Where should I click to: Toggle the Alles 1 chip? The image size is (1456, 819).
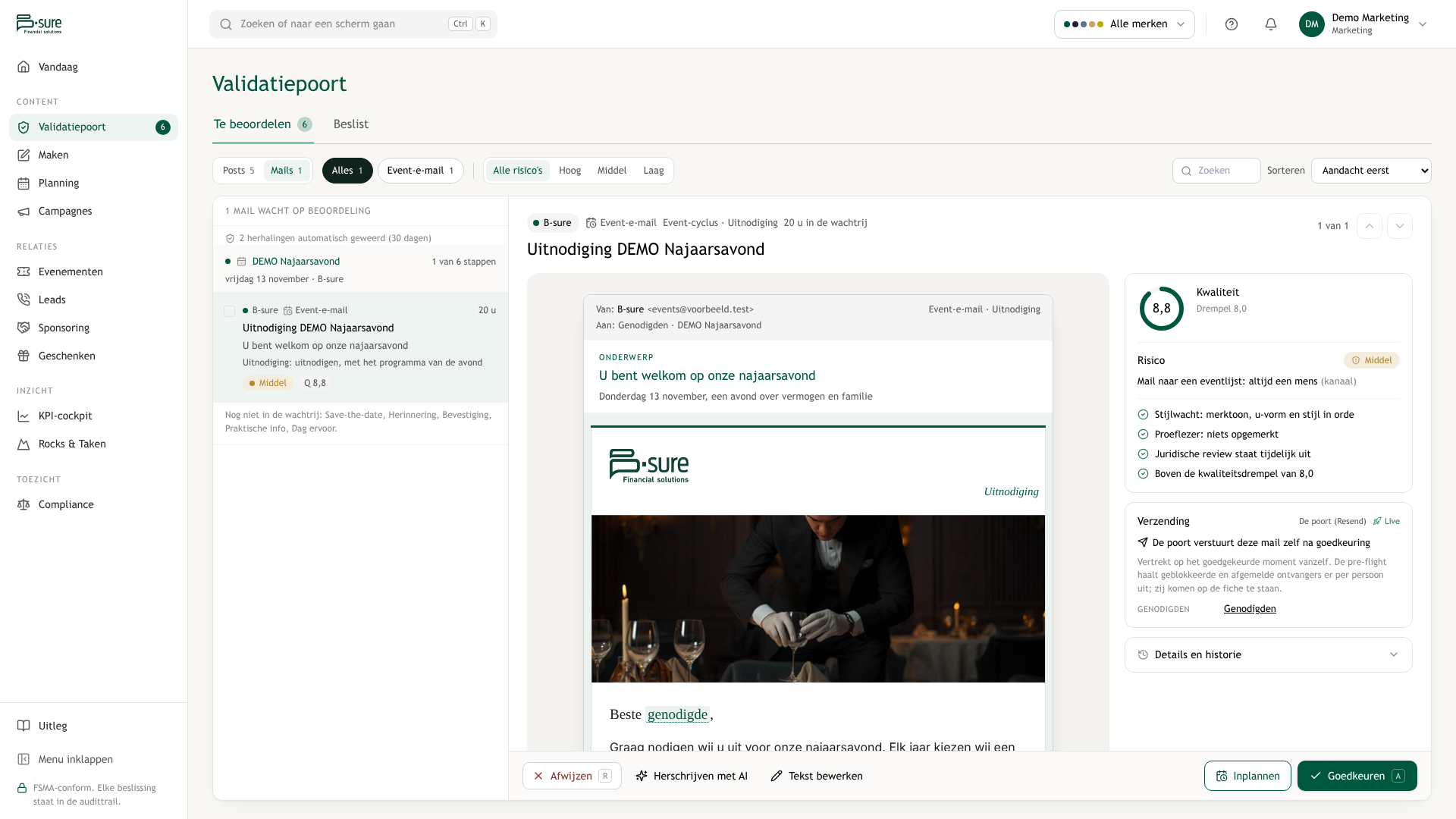[x=347, y=171]
